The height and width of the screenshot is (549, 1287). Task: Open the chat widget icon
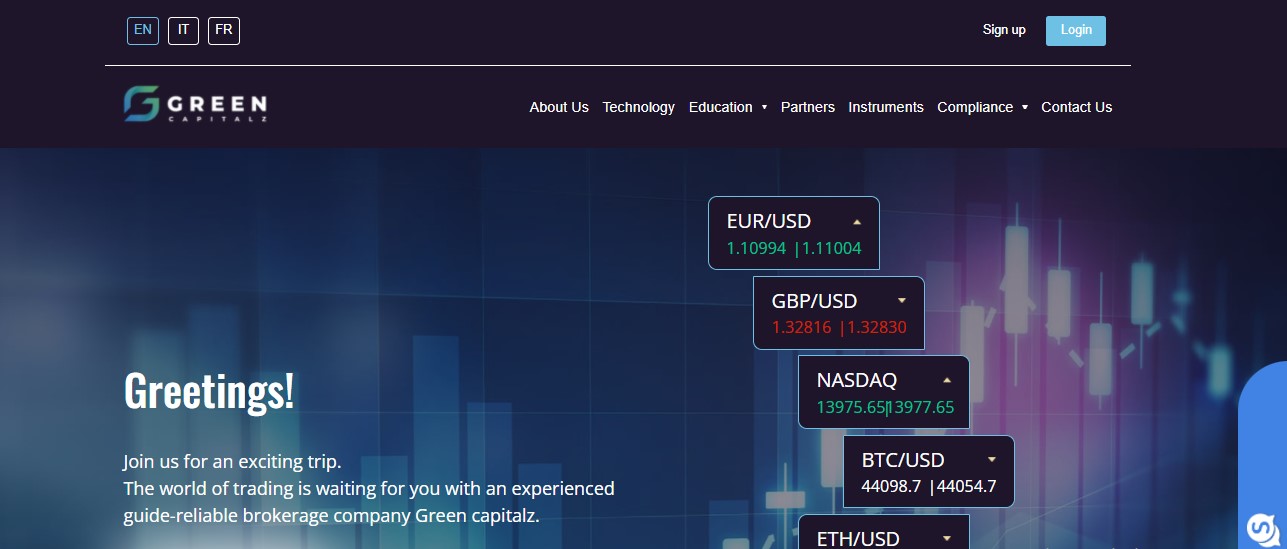(x=1262, y=528)
